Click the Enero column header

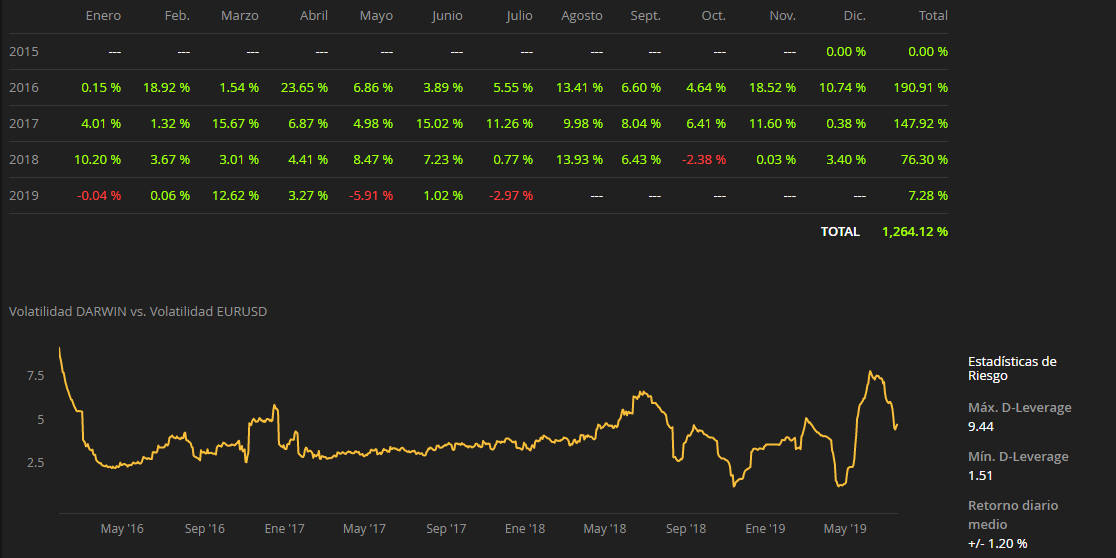103,16
